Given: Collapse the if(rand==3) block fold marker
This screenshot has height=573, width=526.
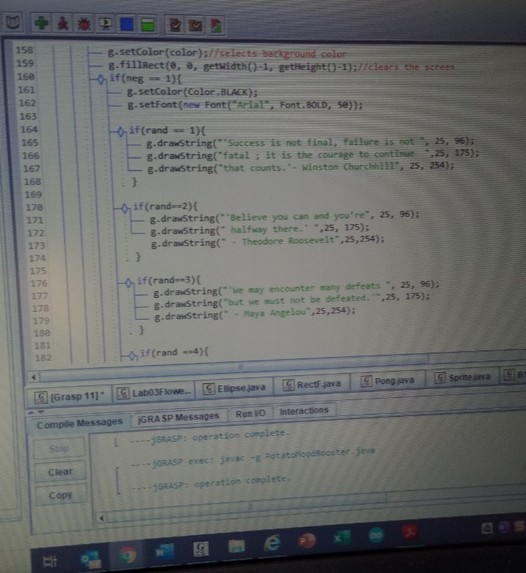Looking at the screenshot, I should 128,282.
